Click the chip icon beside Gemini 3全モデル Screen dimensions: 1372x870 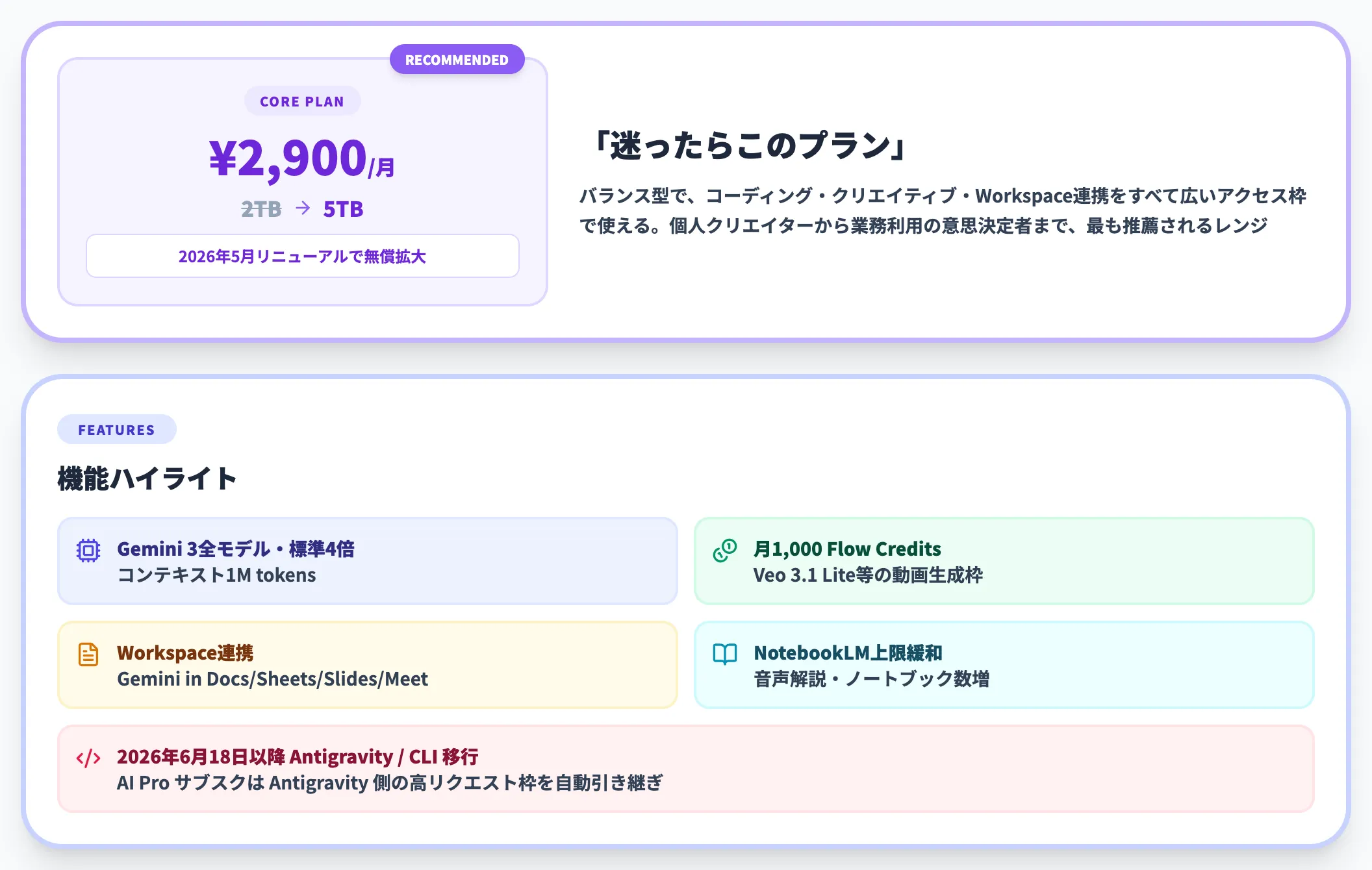click(88, 551)
